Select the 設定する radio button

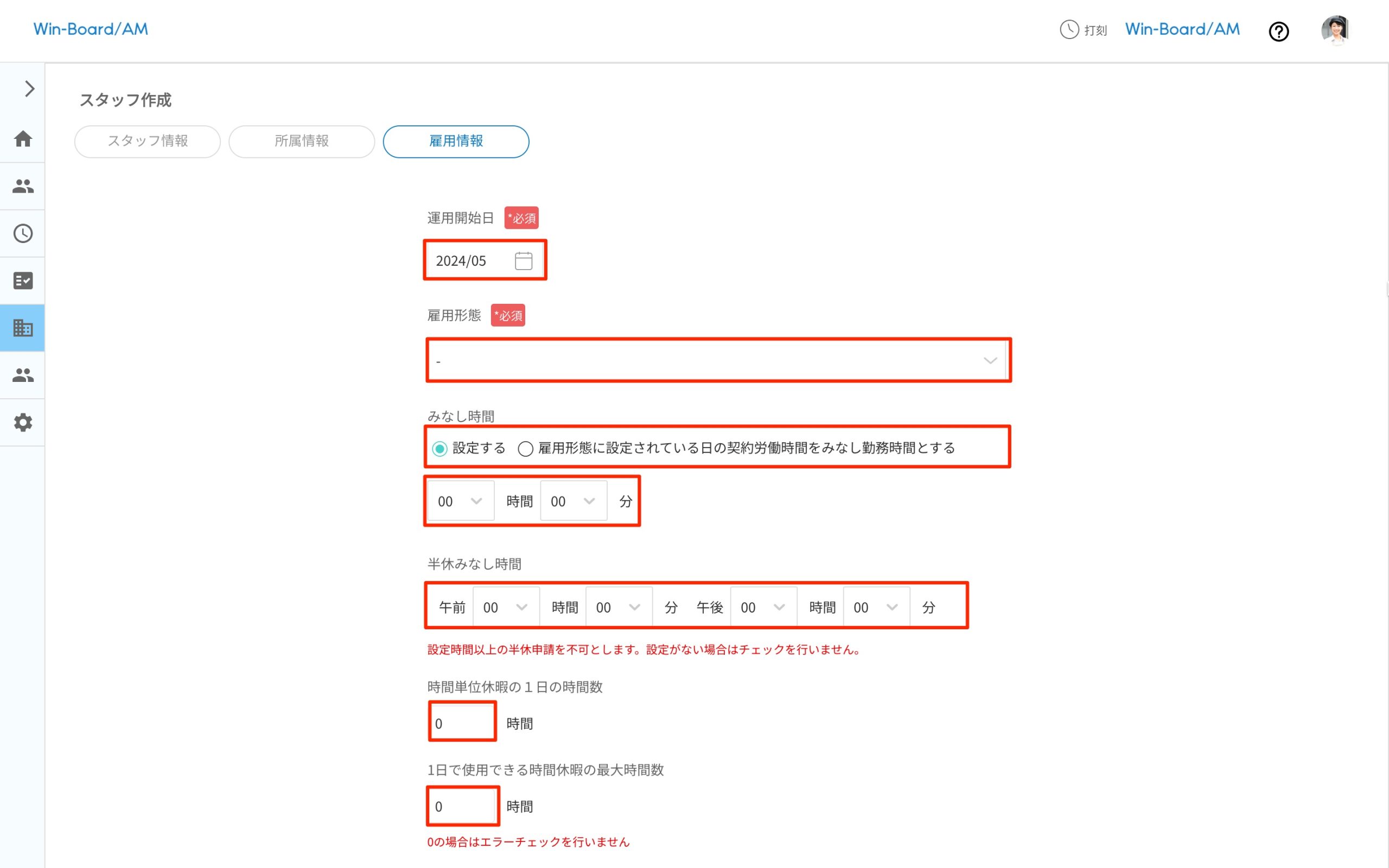click(x=439, y=449)
